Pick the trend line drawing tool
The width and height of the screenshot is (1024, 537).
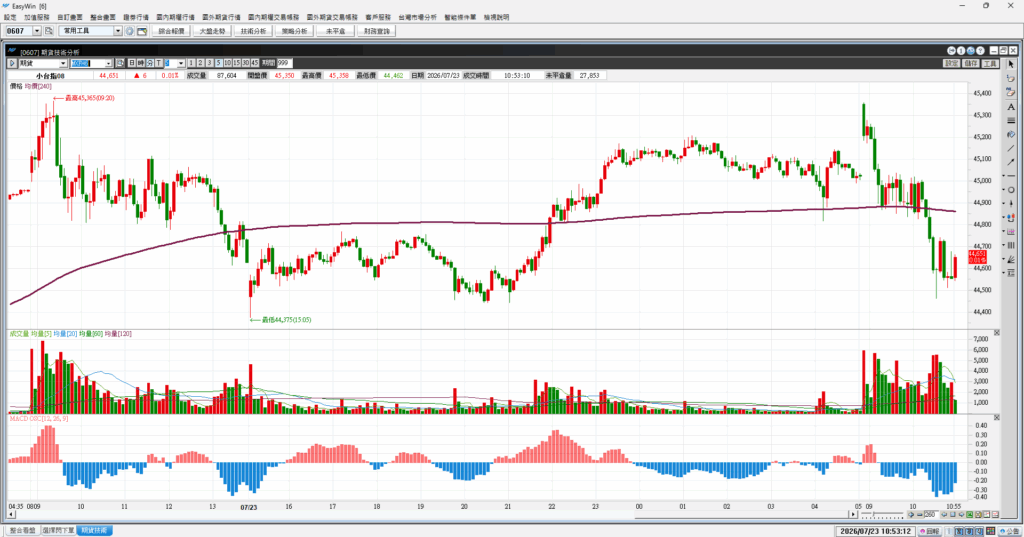click(1011, 148)
